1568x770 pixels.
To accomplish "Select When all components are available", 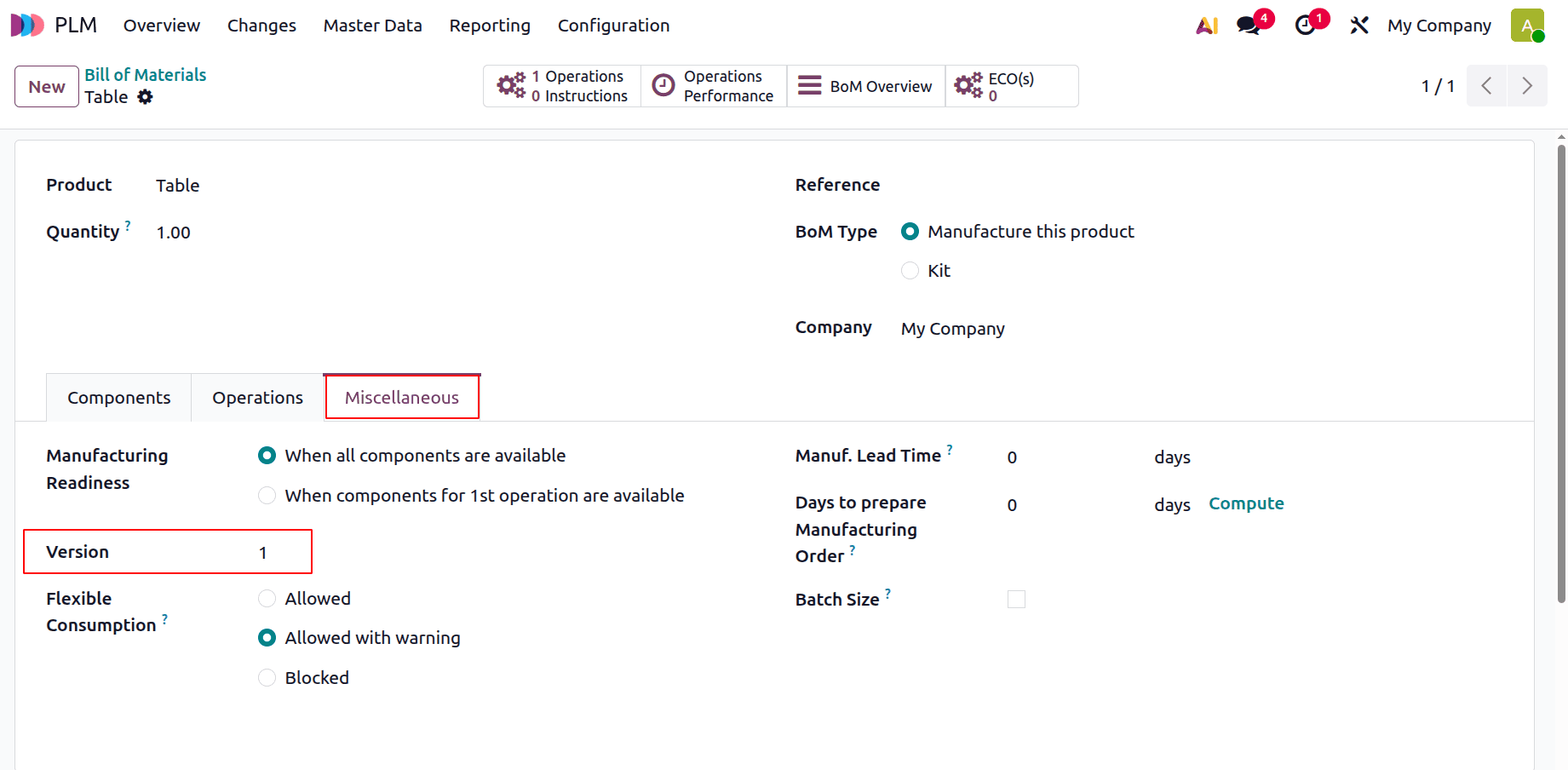I will tap(267, 456).
